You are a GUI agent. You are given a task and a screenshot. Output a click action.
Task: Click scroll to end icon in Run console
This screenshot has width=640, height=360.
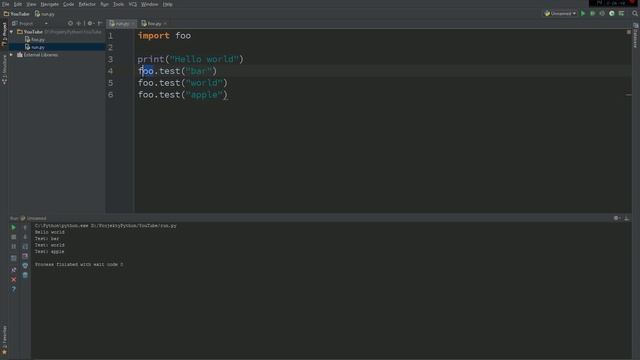(25, 256)
